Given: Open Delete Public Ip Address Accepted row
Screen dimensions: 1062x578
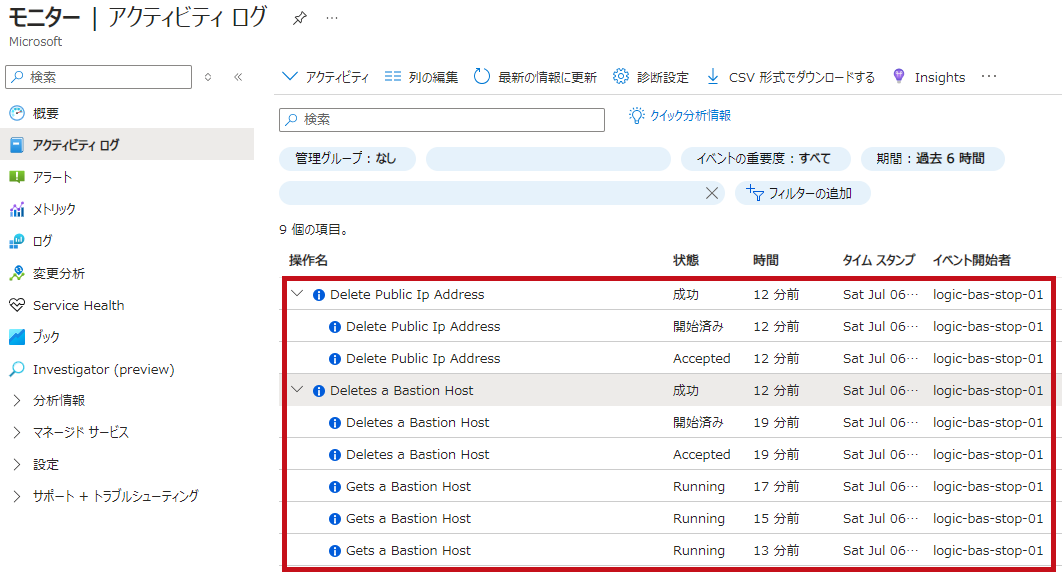Looking at the screenshot, I should click(668, 358).
